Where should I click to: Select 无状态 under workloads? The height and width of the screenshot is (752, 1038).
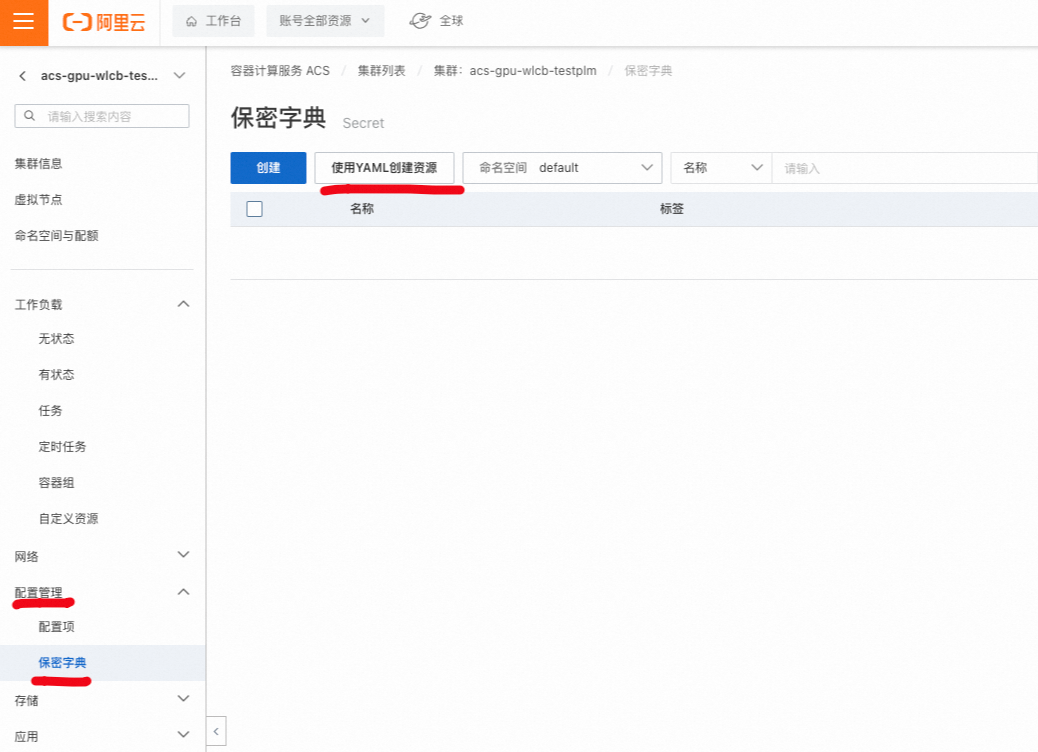click(56, 339)
